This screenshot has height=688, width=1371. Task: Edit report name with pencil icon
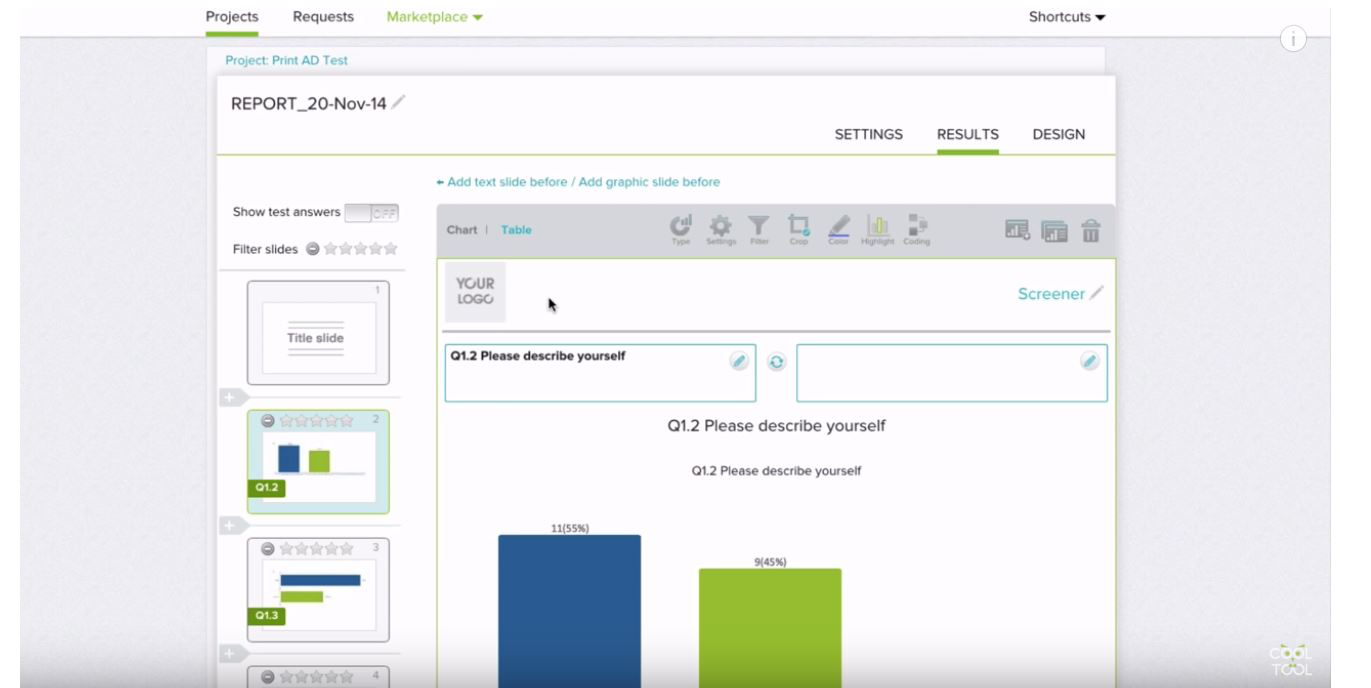coord(398,102)
